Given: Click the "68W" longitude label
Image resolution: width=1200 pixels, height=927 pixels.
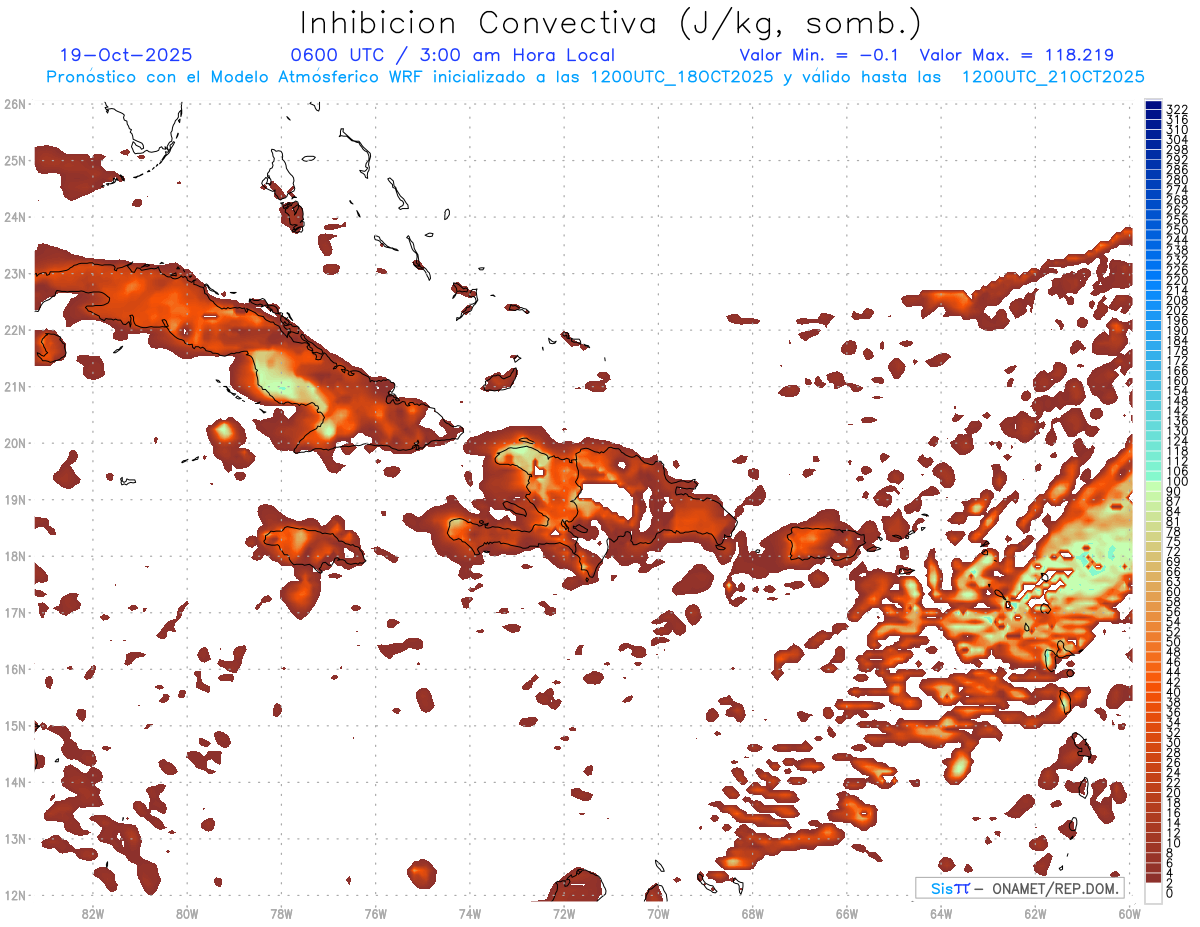Looking at the screenshot, I should pyautogui.click(x=752, y=913).
